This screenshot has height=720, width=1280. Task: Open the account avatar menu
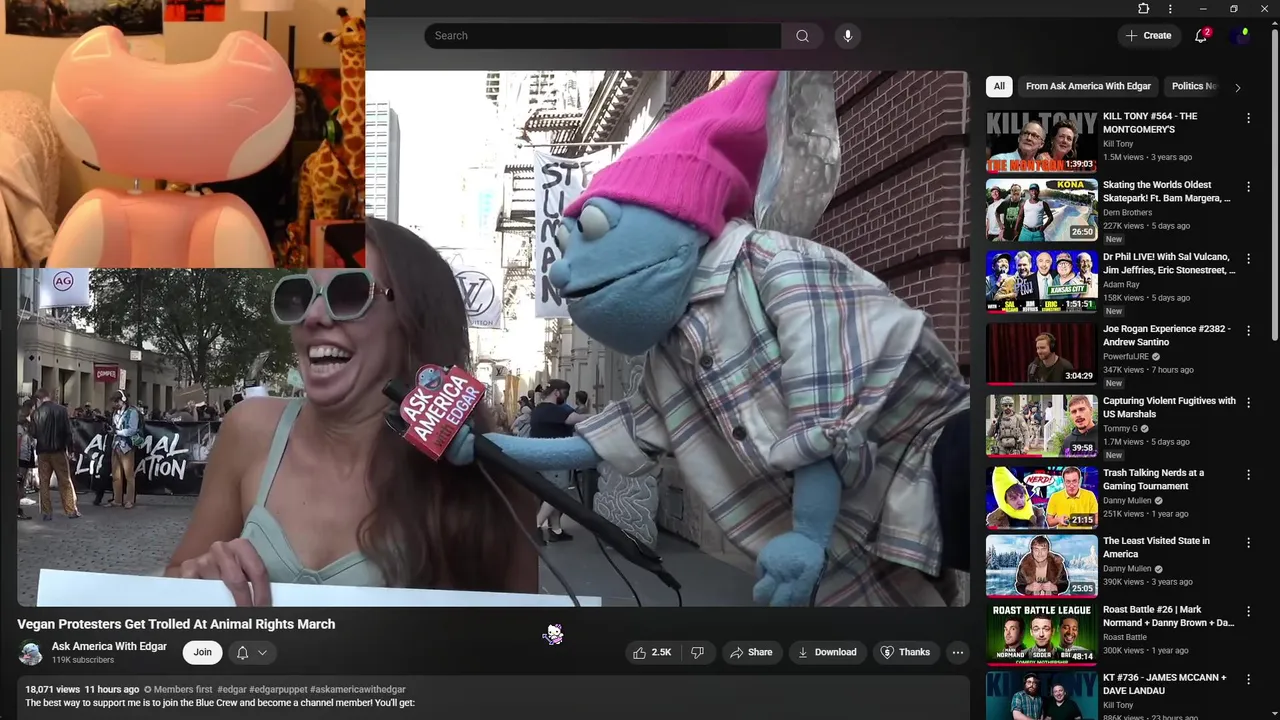tap(1243, 36)
